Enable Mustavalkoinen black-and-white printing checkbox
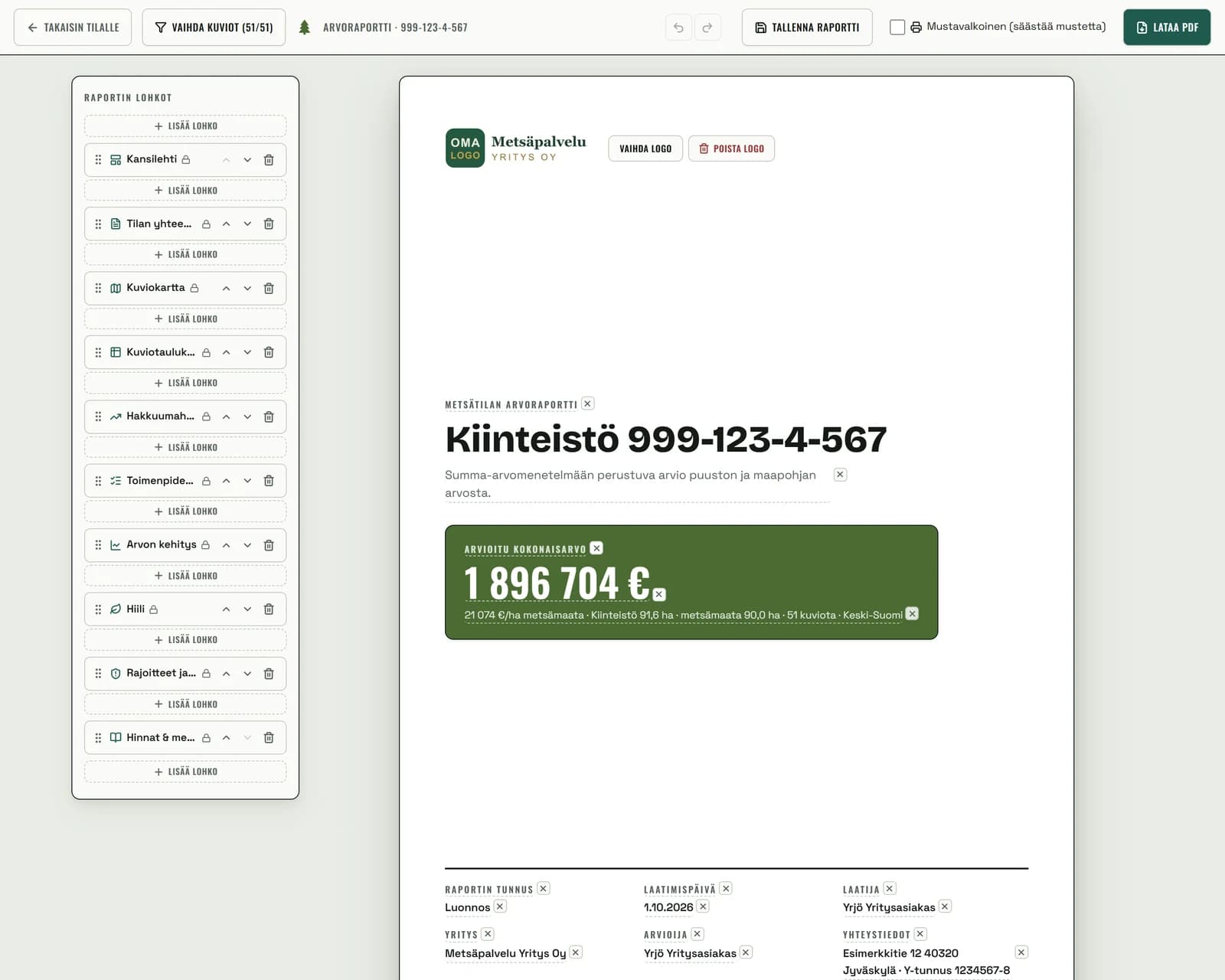 [x=897, y=28]
